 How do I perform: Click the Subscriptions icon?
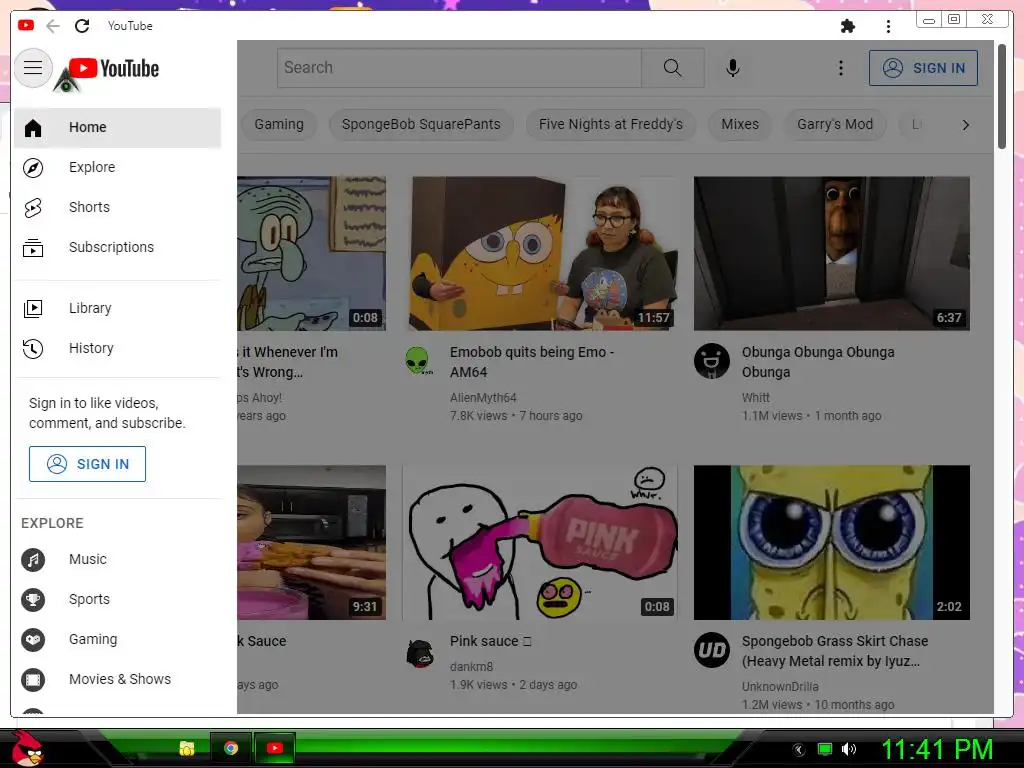tap(33, 248)
